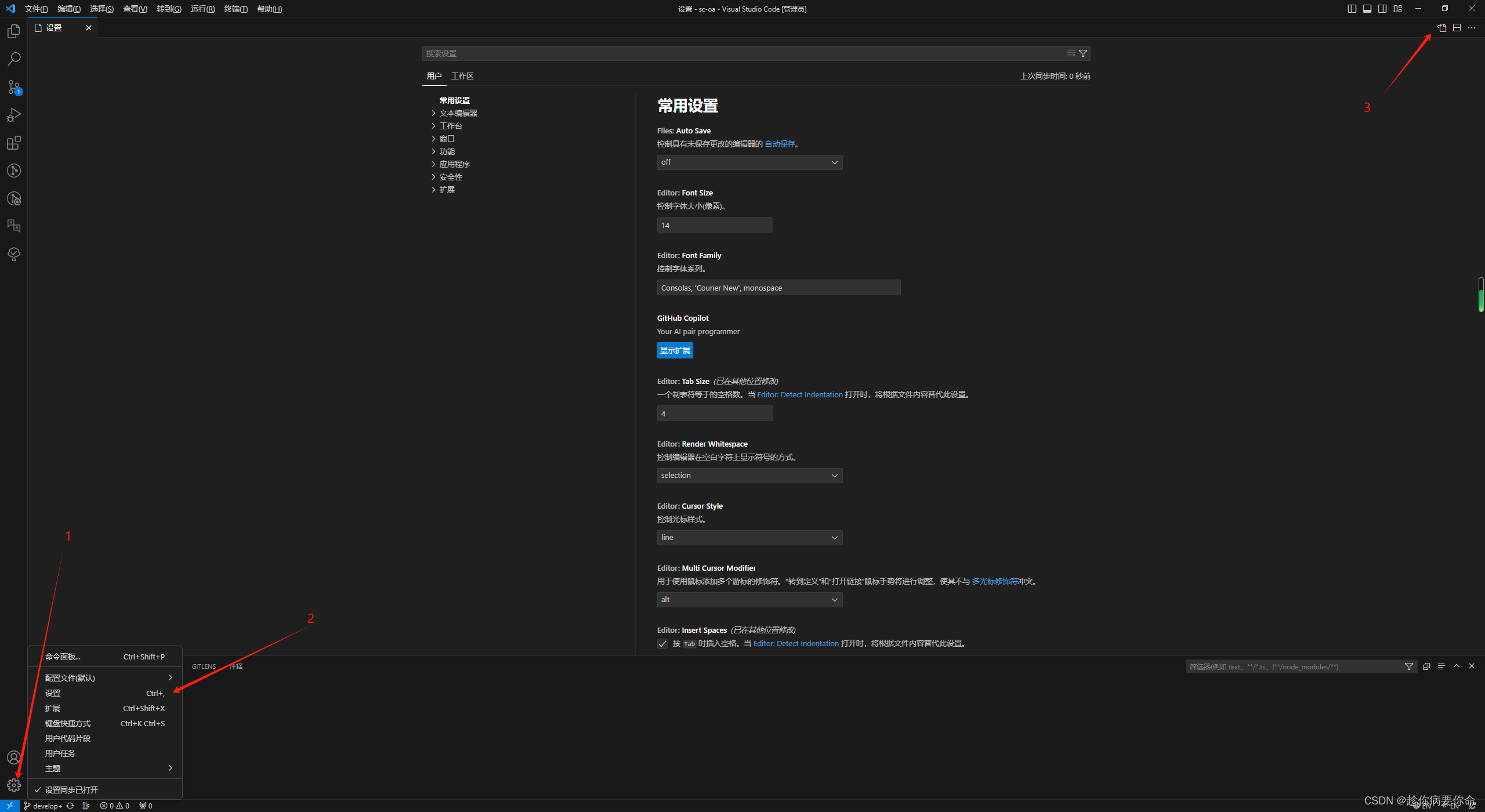
Task: Split the editor using the split icon
Action: tap(1457, 27)
